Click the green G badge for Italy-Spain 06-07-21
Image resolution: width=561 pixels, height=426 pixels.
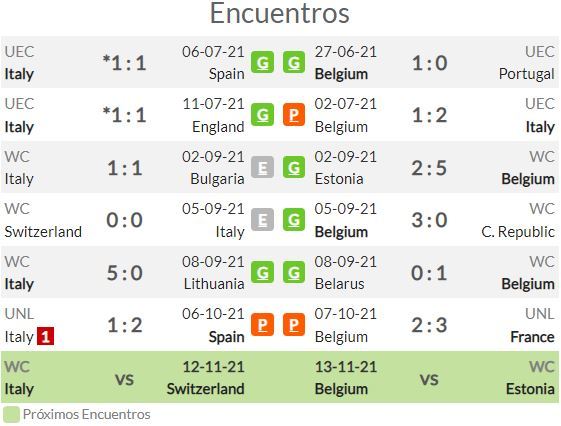pyautogui.click(x=262, y=62)
